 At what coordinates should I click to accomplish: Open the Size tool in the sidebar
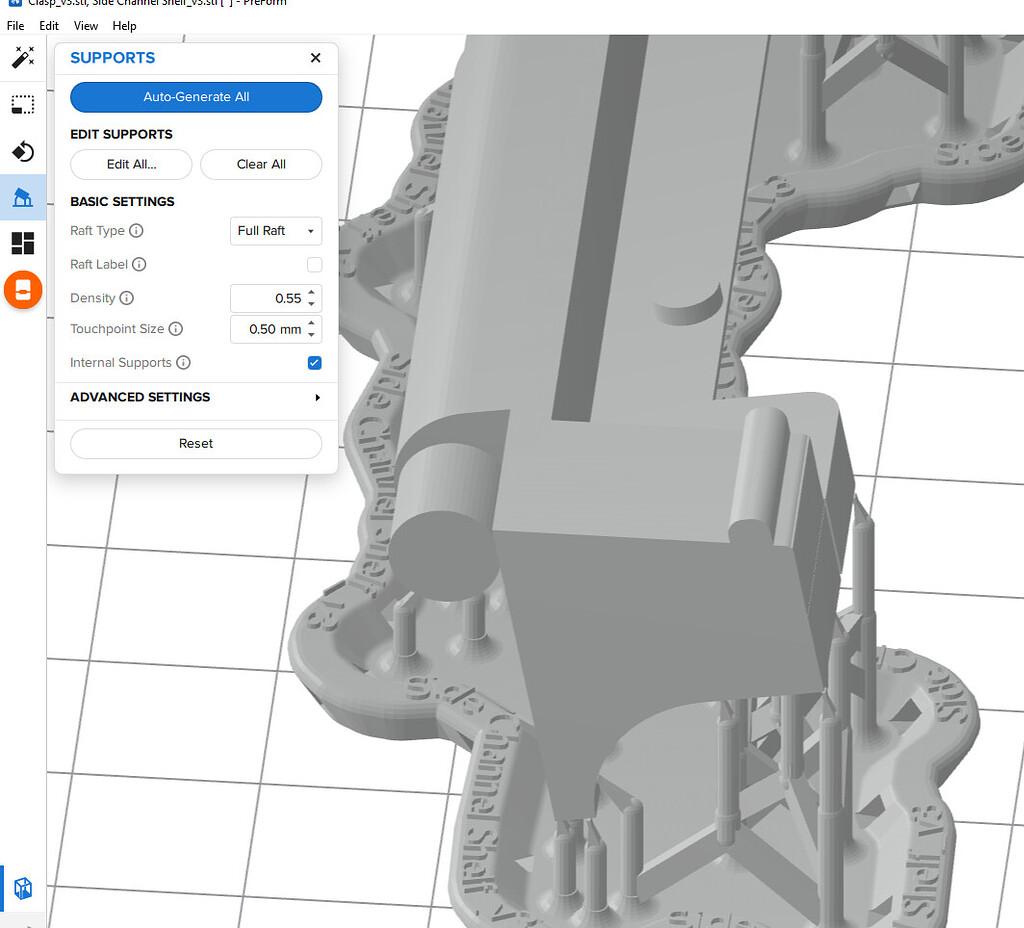coord(23,104)
